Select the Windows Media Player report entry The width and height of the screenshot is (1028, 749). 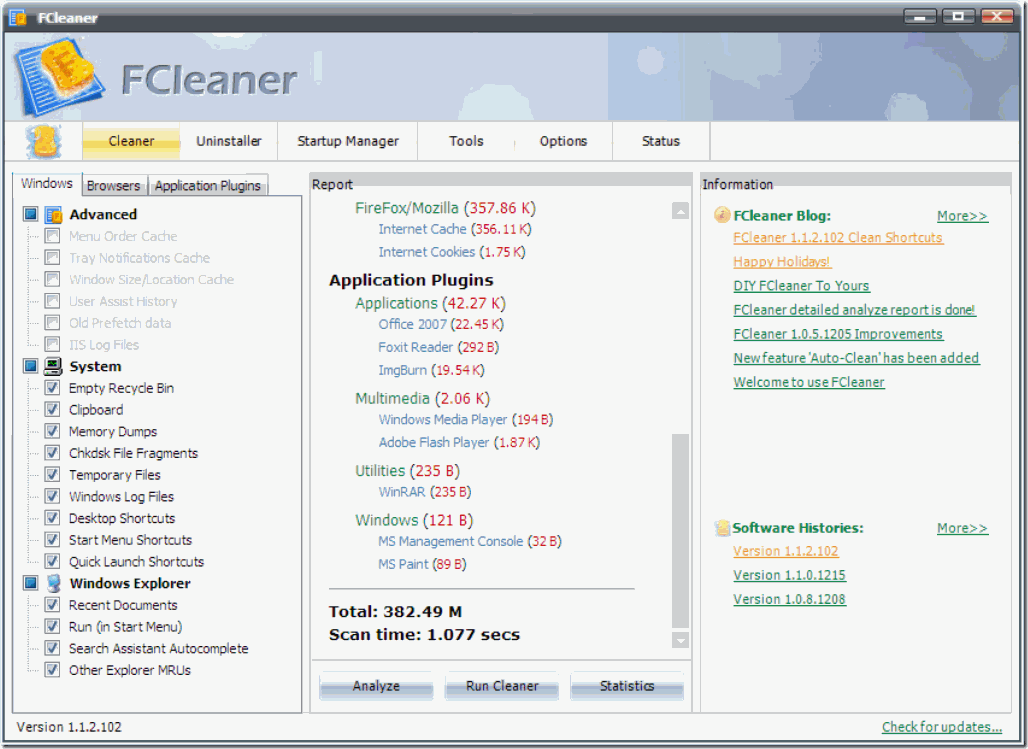pos(466,419)
